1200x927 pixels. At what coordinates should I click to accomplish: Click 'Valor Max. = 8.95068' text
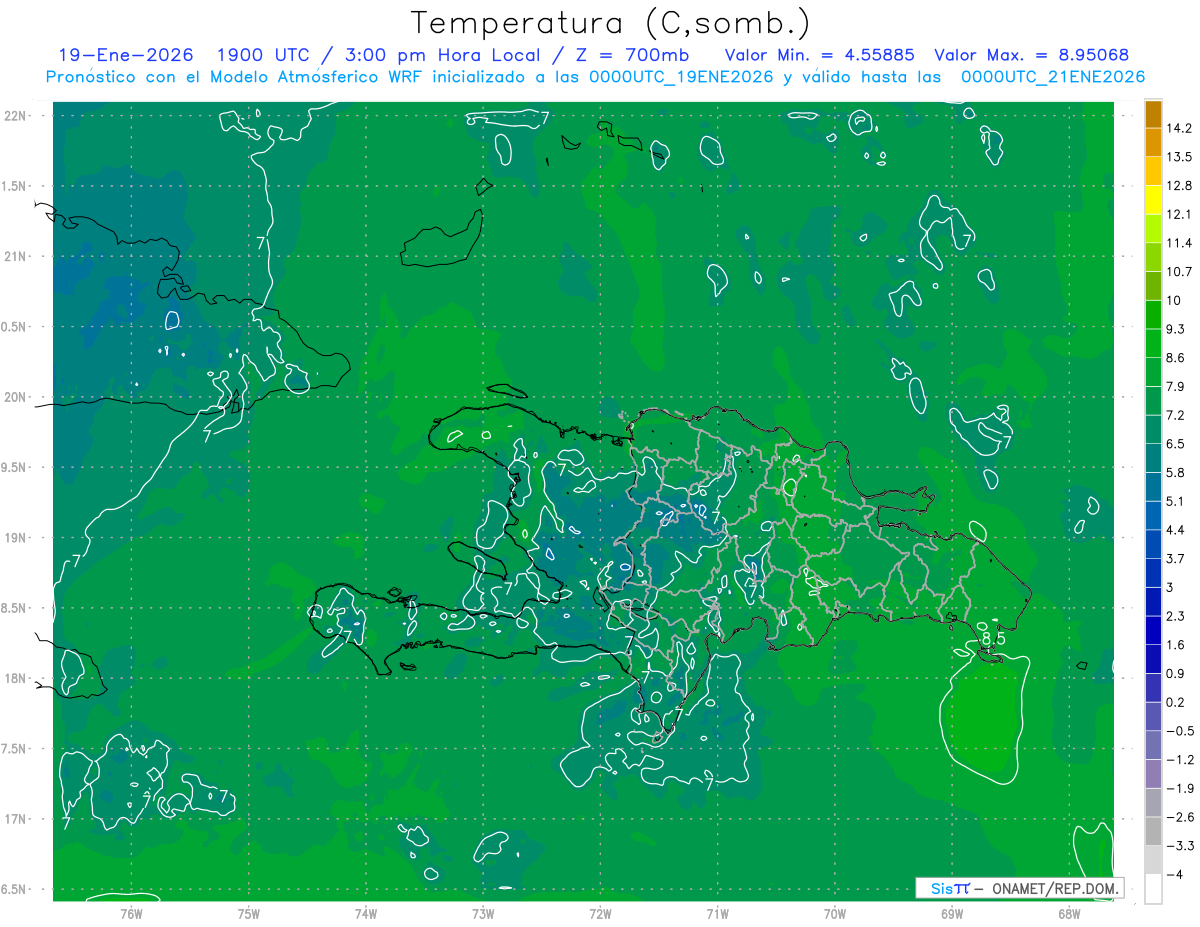pos(1033,54)
